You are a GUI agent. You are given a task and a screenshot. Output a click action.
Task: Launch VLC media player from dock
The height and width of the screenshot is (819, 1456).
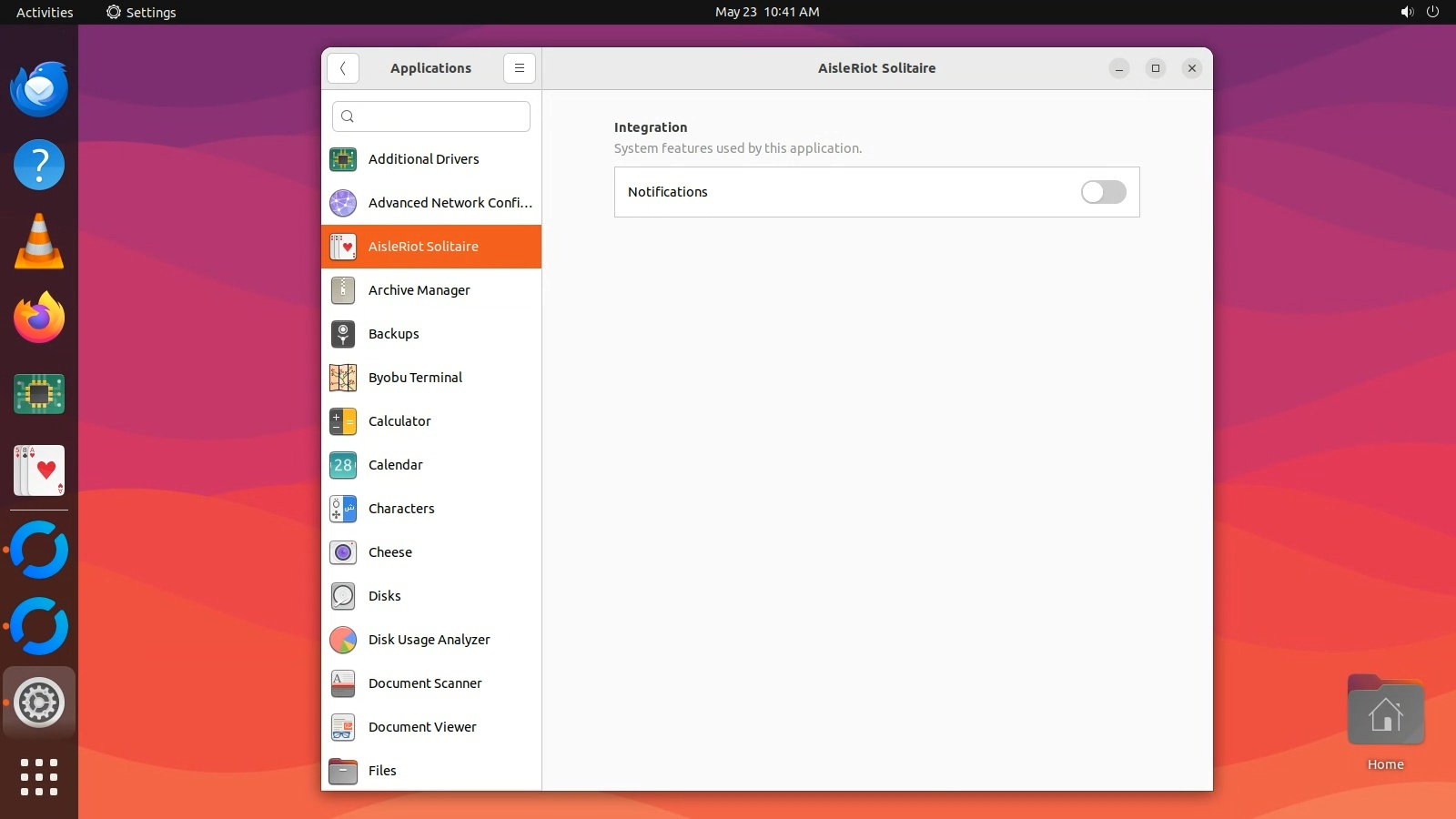click(39, 242)
